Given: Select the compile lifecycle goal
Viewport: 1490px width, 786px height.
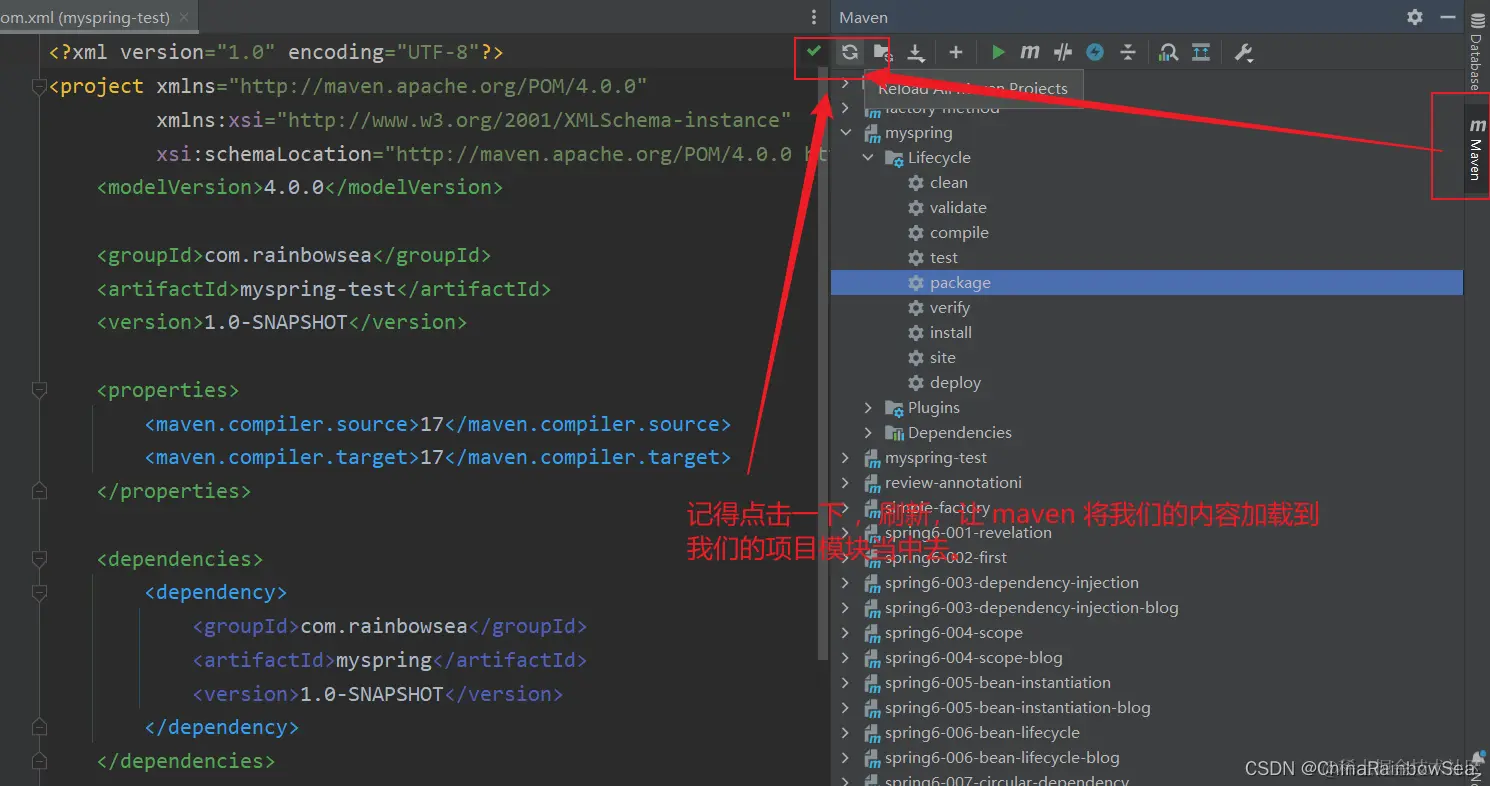Looking at the screenshot, I should 959,232.
